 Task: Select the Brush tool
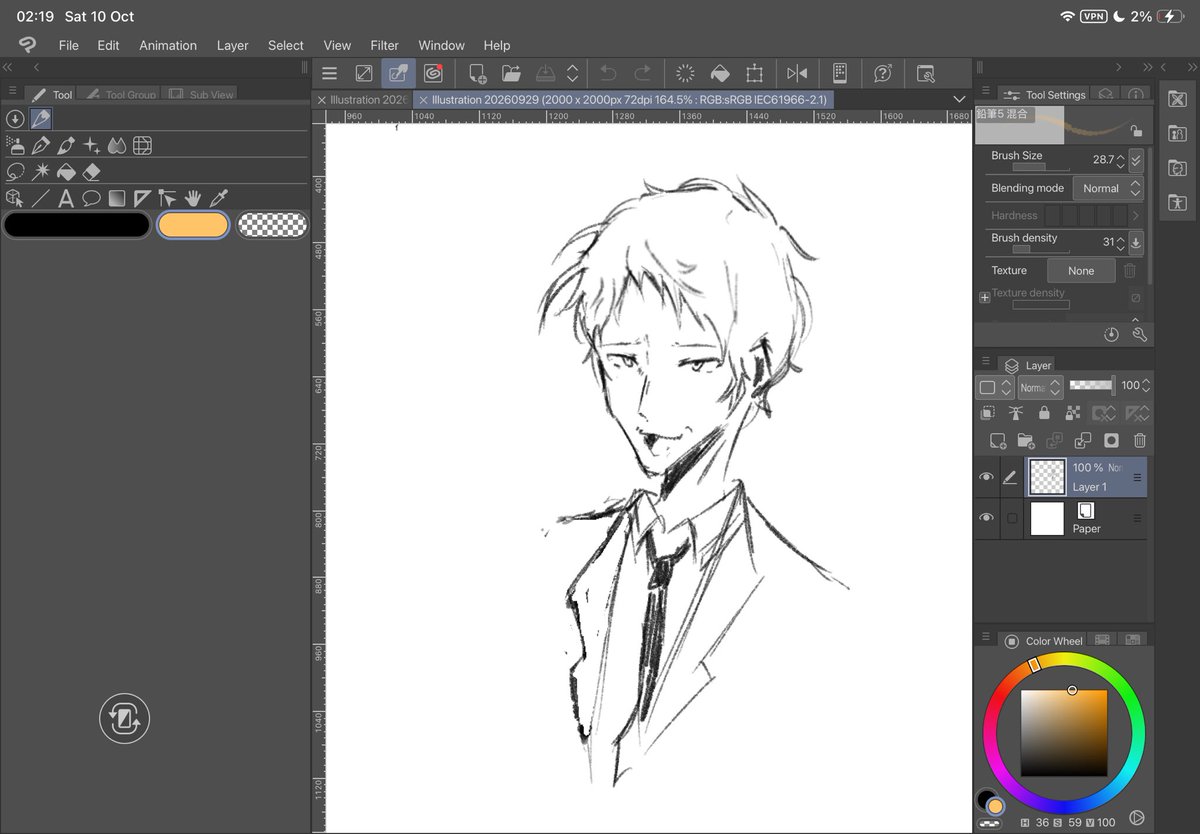[x=66, y=146]
